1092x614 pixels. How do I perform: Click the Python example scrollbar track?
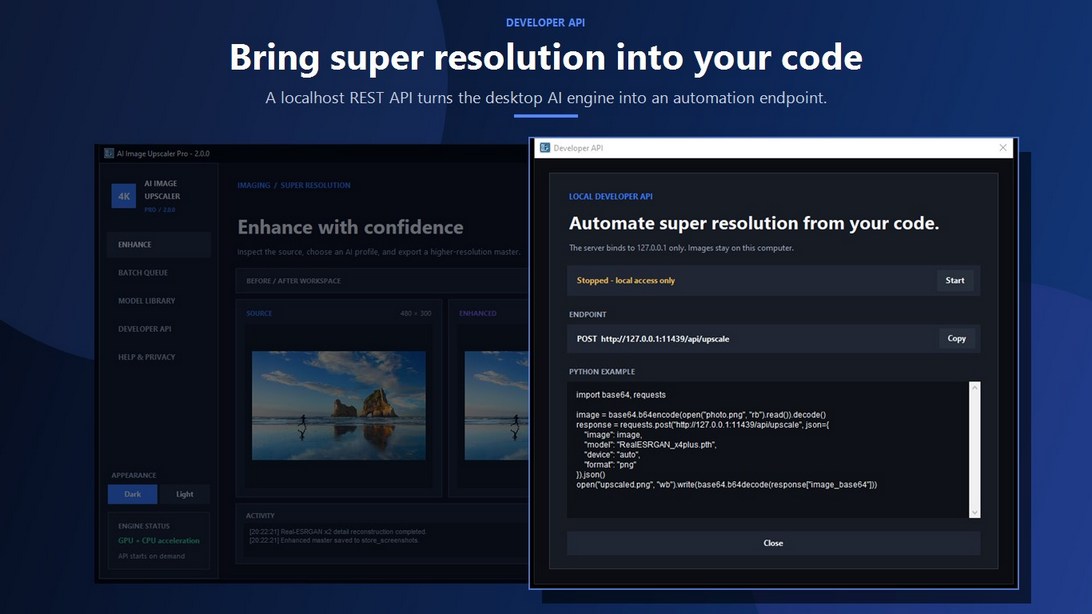click(974, 450)
